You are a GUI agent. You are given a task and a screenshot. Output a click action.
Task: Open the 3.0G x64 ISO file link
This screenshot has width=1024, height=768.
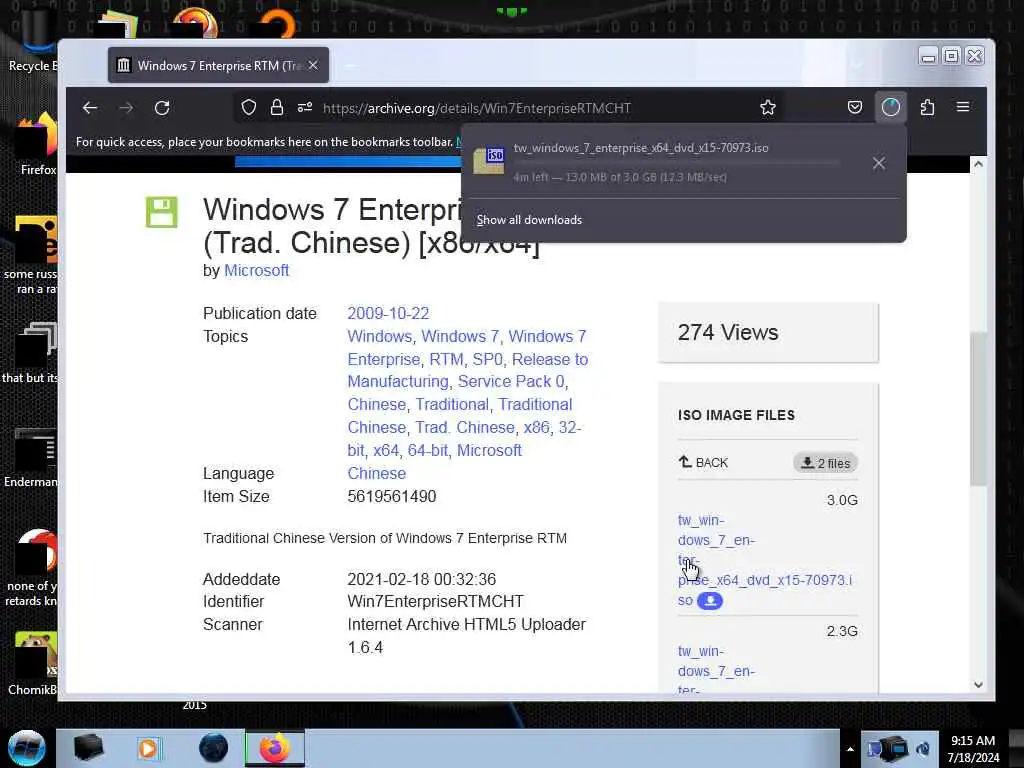tap(765, 560)
